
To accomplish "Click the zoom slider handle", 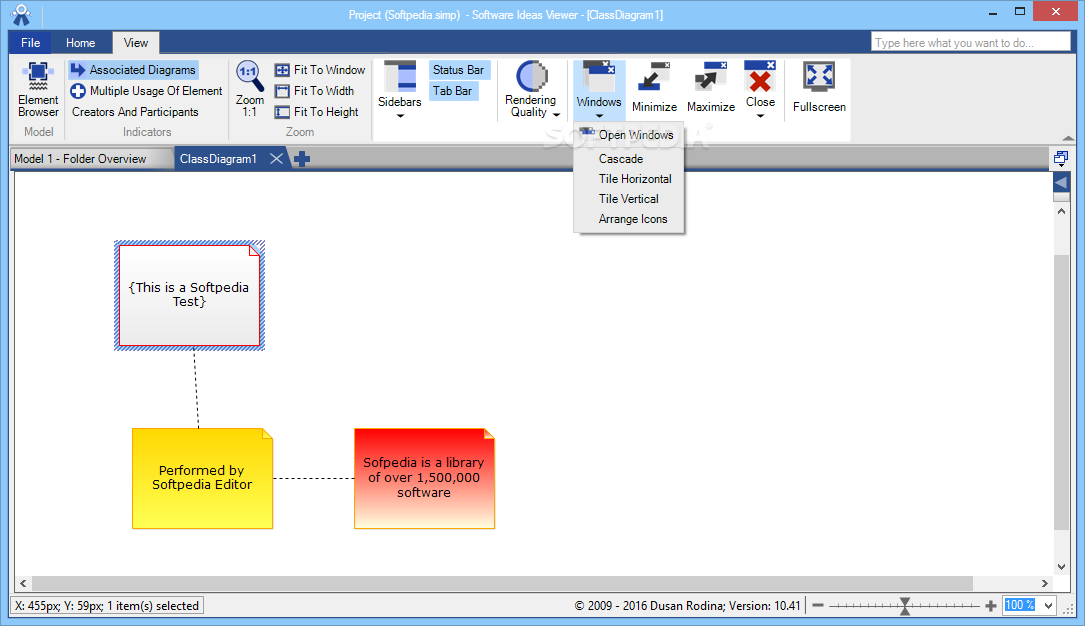I will point(904,606).
